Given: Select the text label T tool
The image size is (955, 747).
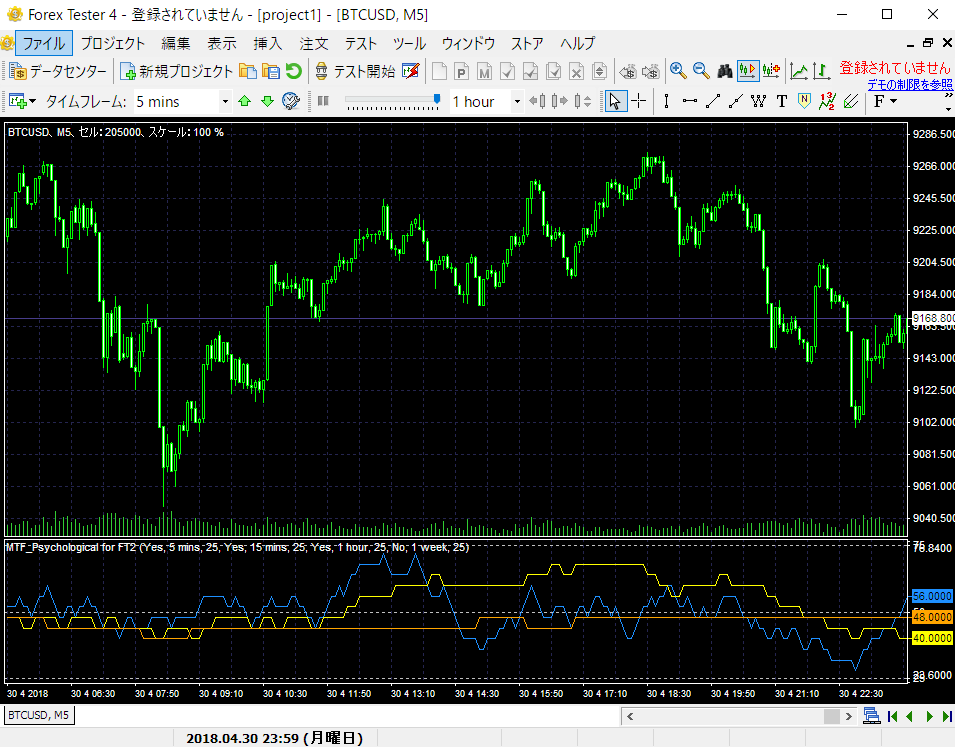Looking at the screenshot, I should point(781,101).
